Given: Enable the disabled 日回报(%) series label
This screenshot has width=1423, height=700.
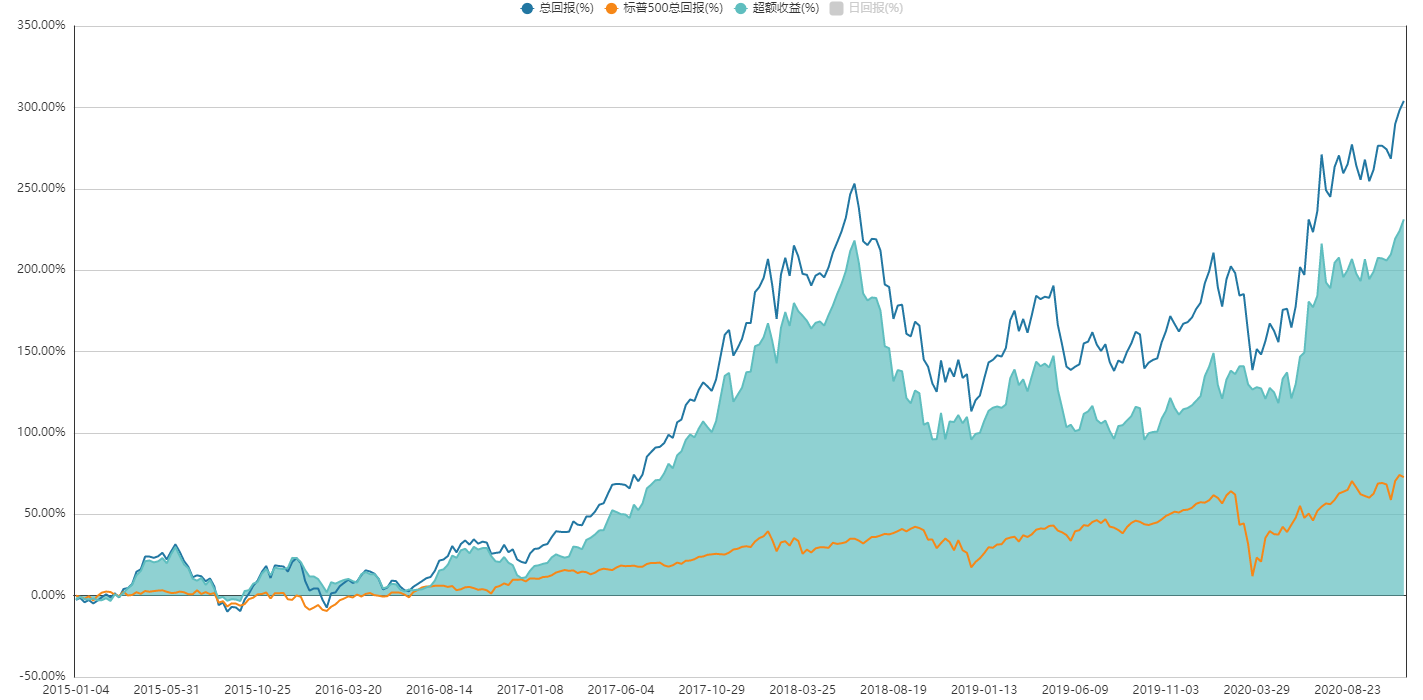Looking at the screenshot, I should pos(875,8).
